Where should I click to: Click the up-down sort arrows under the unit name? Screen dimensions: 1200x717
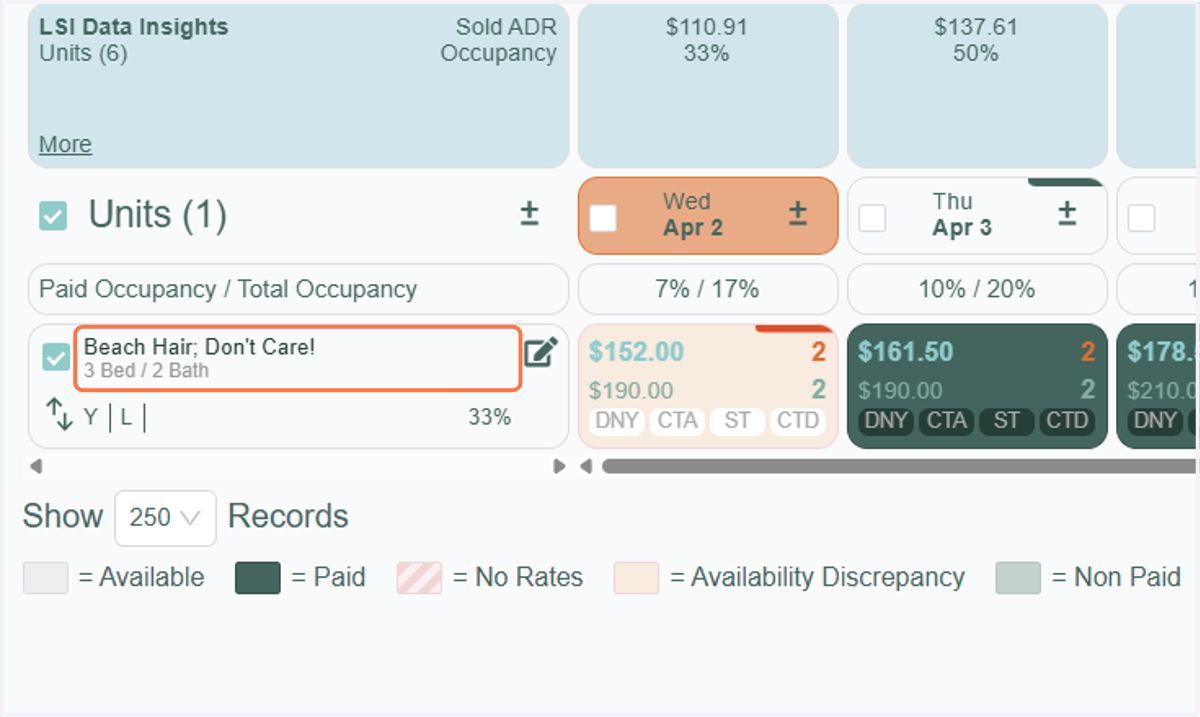pyautogui.click(x=59, y=415)
